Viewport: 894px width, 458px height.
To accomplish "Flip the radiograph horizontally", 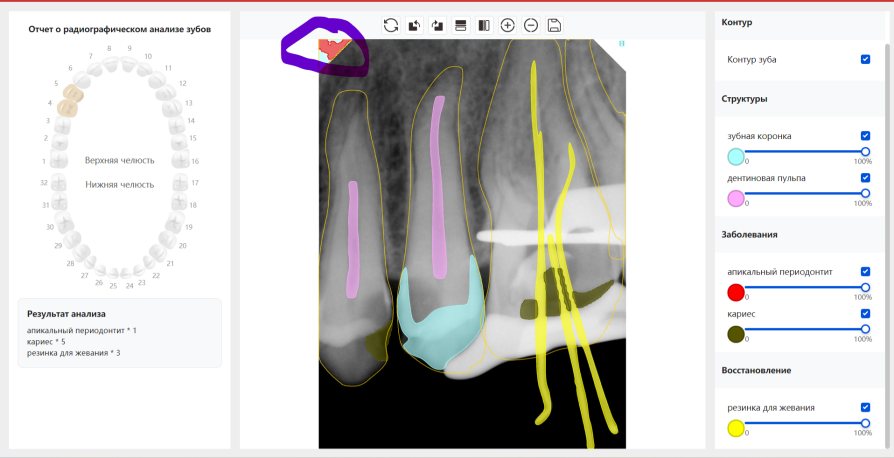I will tap(484, 25).
